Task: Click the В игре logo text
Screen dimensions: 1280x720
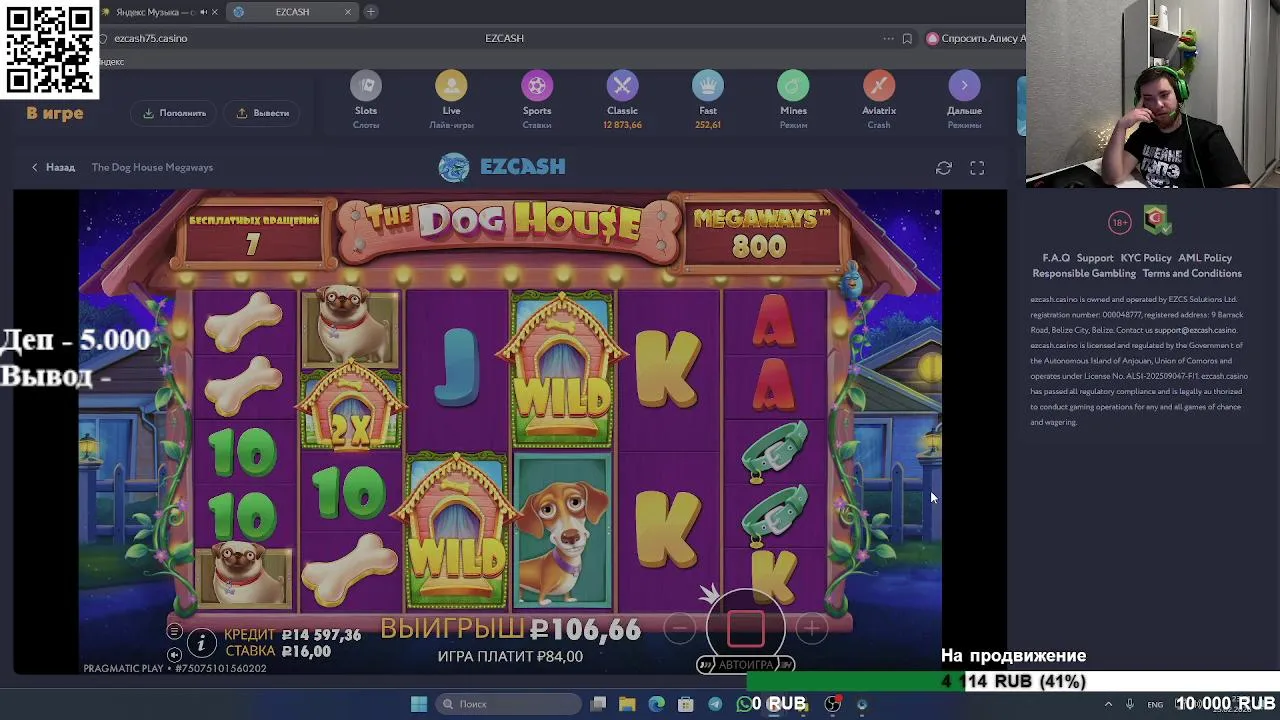Action: 55,113
